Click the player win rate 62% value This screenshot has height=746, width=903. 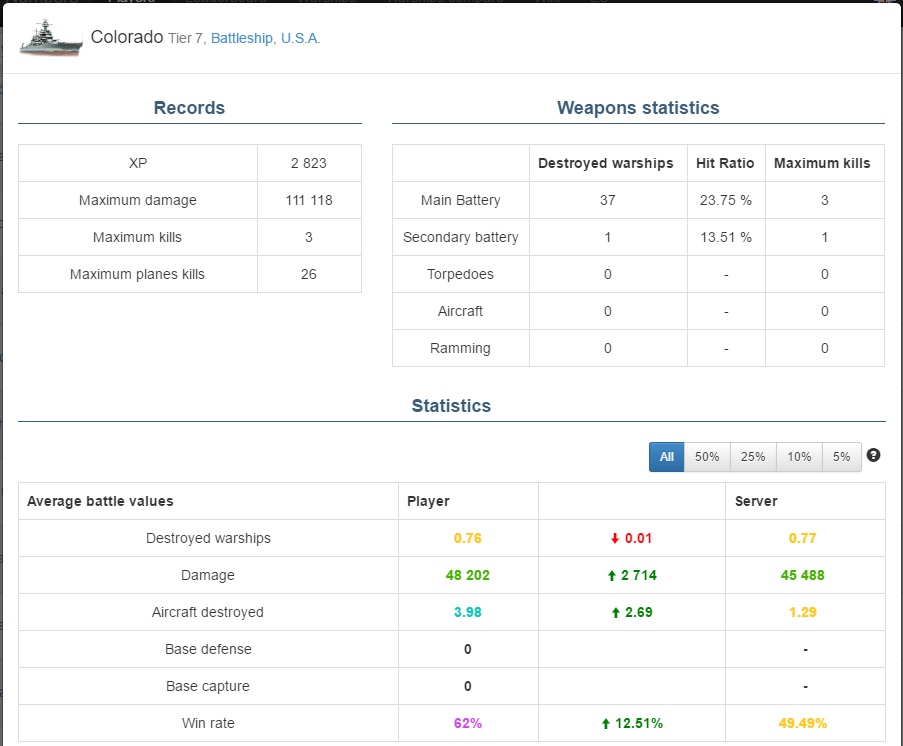[x=468, y=724]
